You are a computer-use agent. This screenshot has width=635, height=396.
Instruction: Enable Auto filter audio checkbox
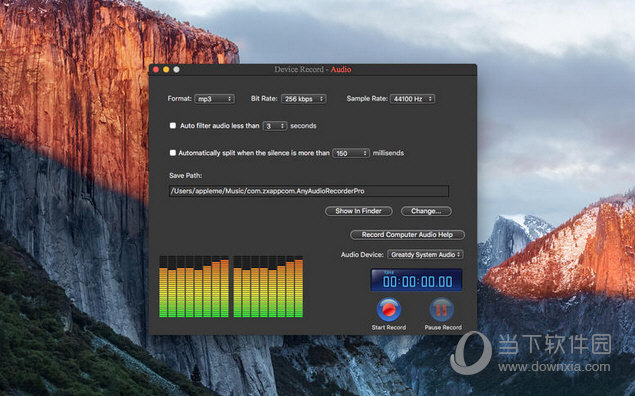173,126
